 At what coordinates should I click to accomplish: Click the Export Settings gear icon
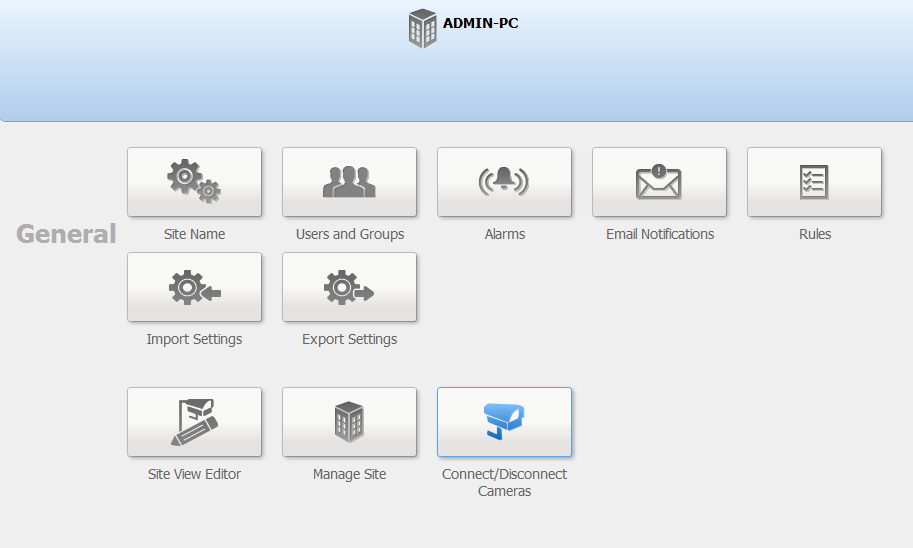349,287
